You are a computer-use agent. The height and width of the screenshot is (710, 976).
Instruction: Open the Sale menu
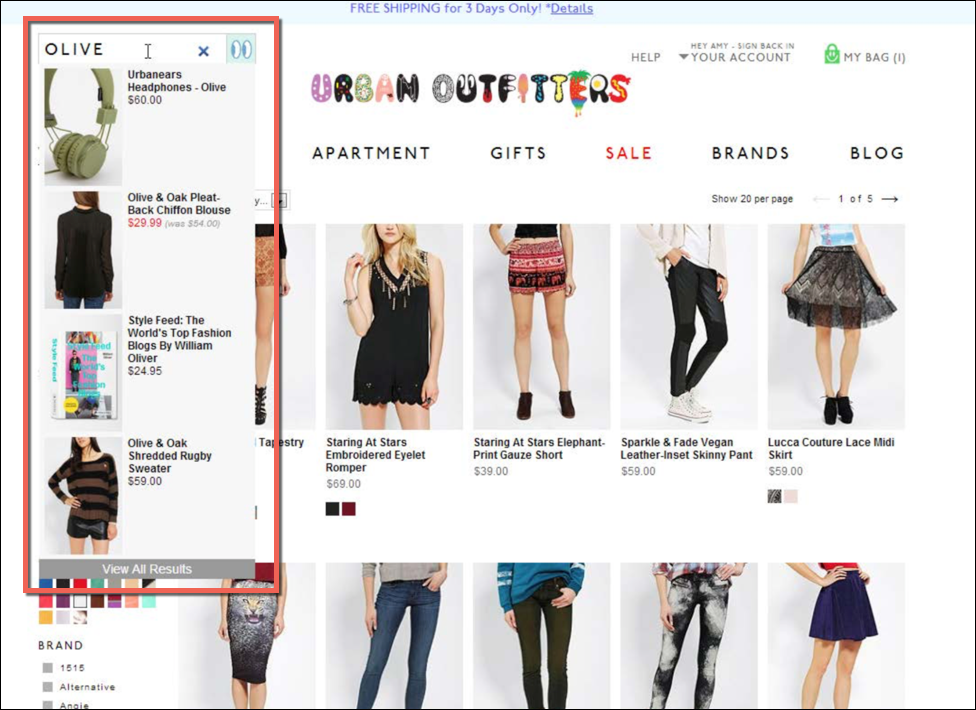tap(629, 153)
